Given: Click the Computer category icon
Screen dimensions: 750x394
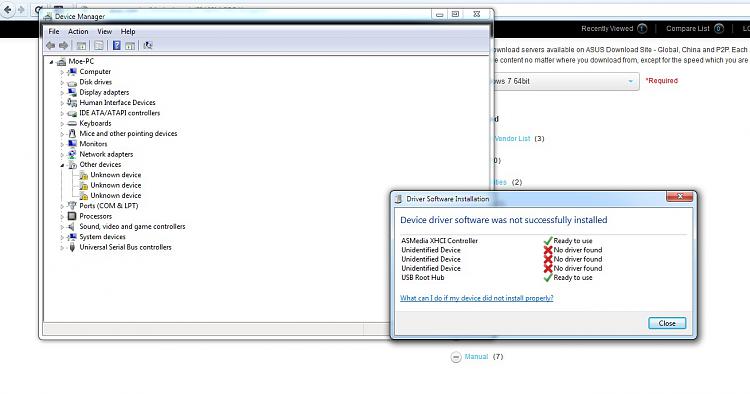Looking at the screenshot, I should (x=72, y=72).
